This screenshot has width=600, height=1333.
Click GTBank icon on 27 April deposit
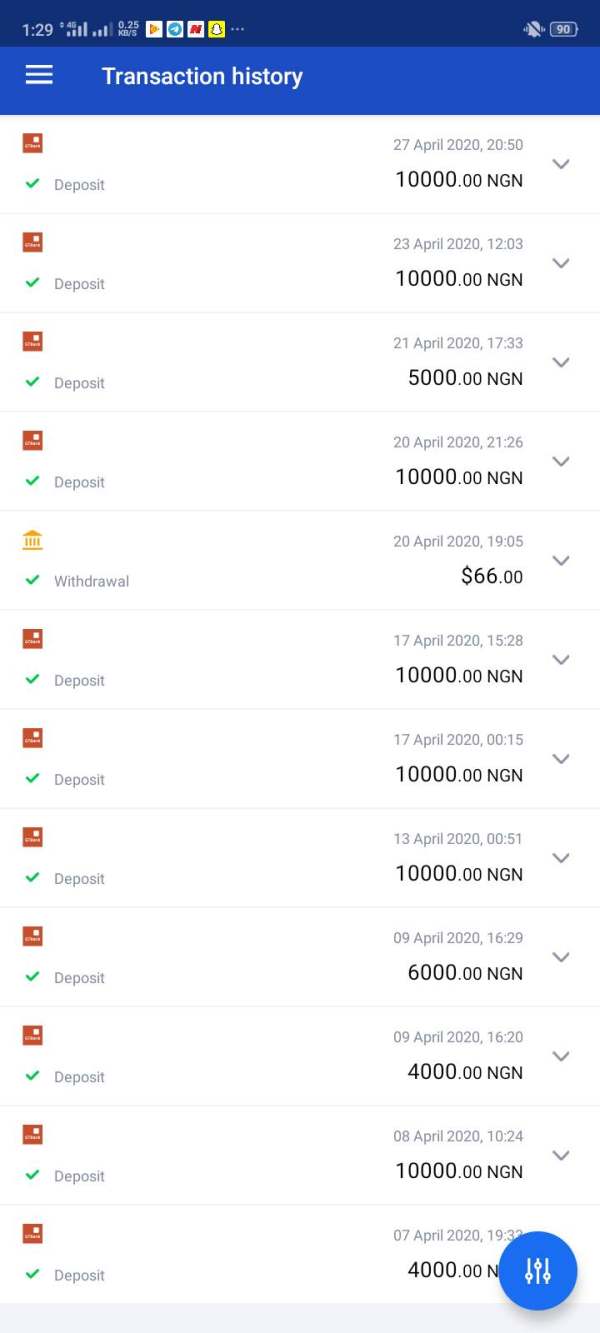pos(33,144)
